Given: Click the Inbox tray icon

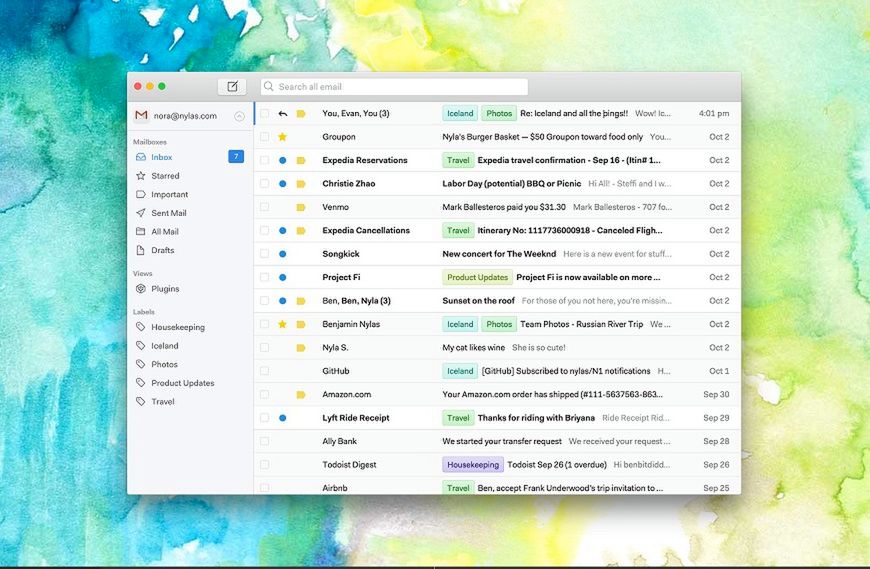Looking at the screenshot, I should (141, 157).
